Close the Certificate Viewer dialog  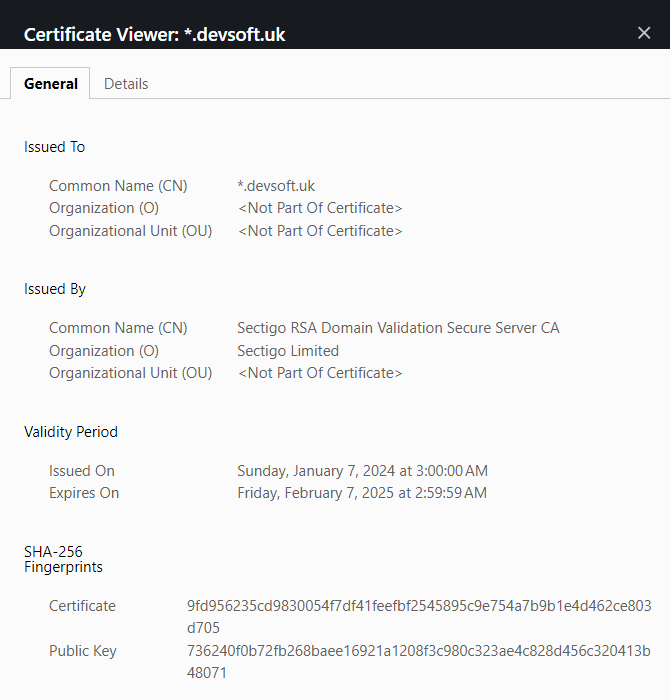644,33
